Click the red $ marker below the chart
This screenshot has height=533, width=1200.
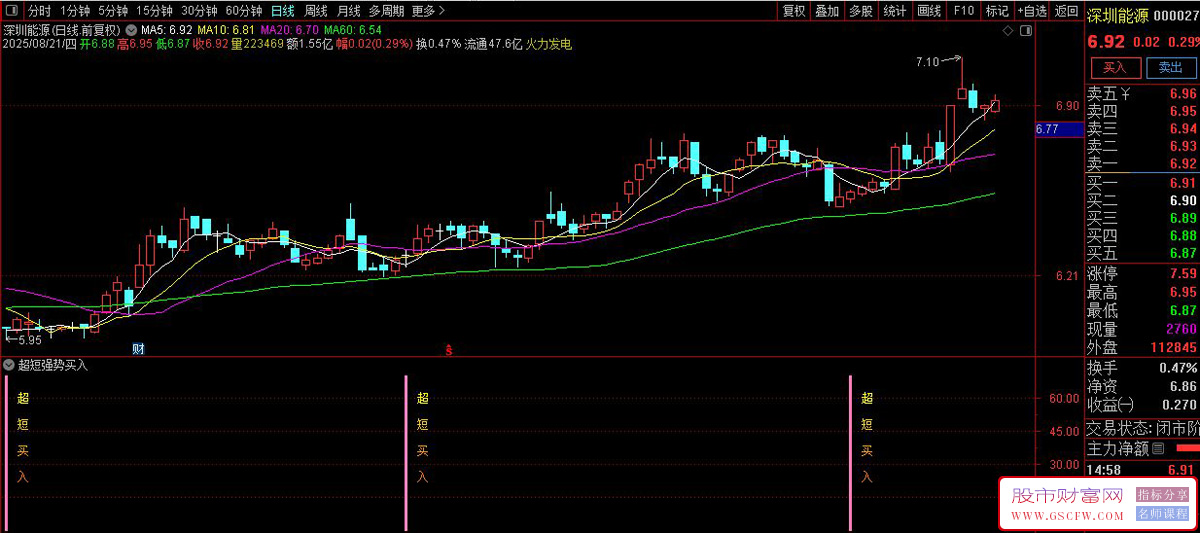coord(449,350)
